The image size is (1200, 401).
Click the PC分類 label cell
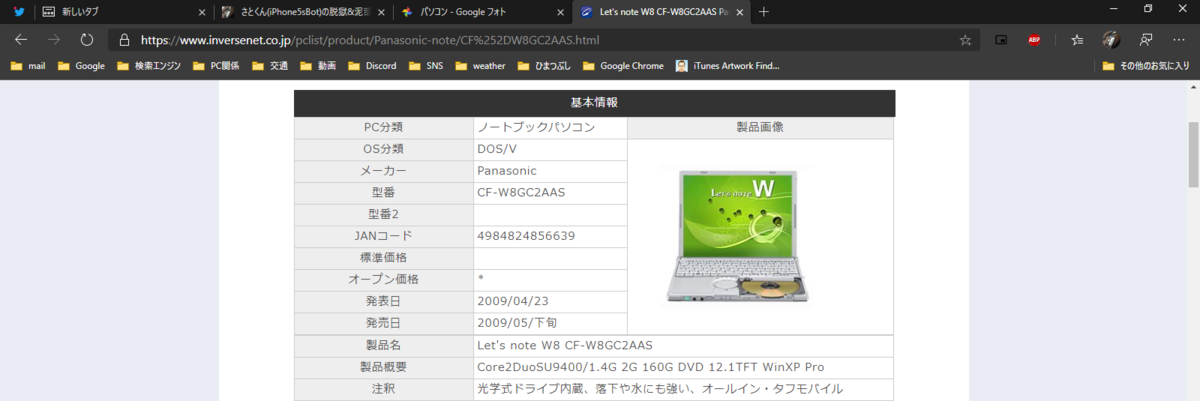[x=384, y=128]
